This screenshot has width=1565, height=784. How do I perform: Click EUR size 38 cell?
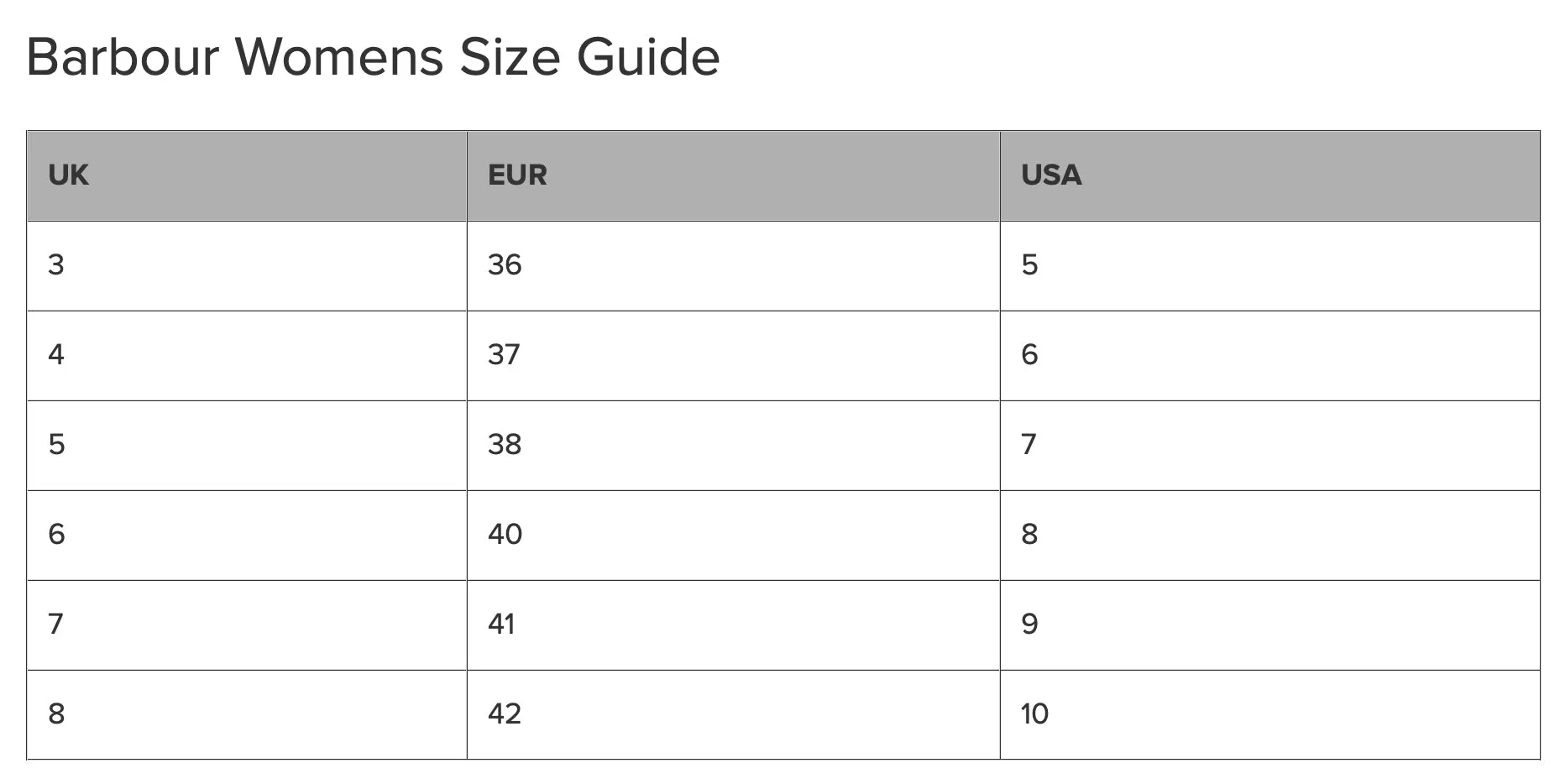click(x=733, y=446)
